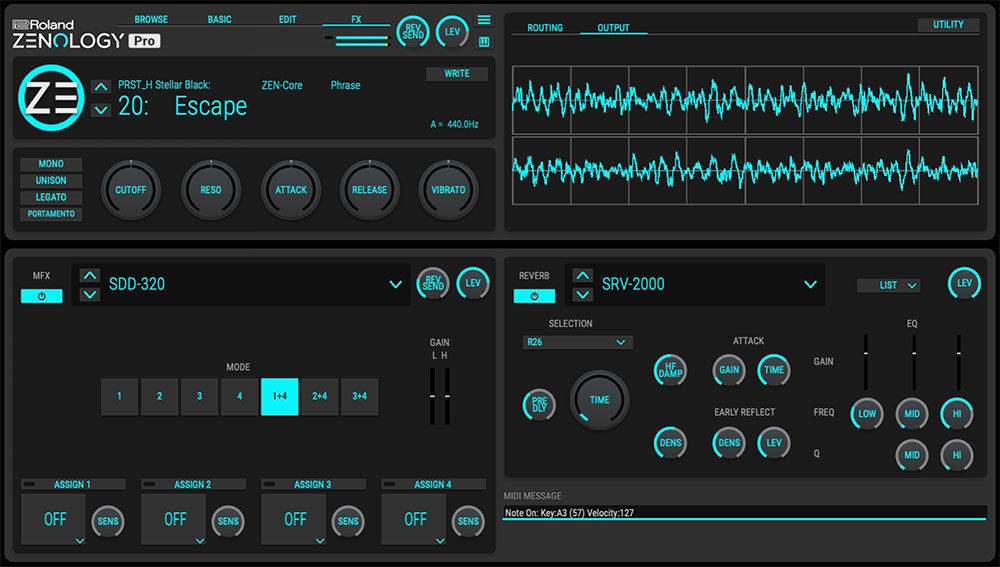Switch to the ROUTING tab

(x=545, y=28)
